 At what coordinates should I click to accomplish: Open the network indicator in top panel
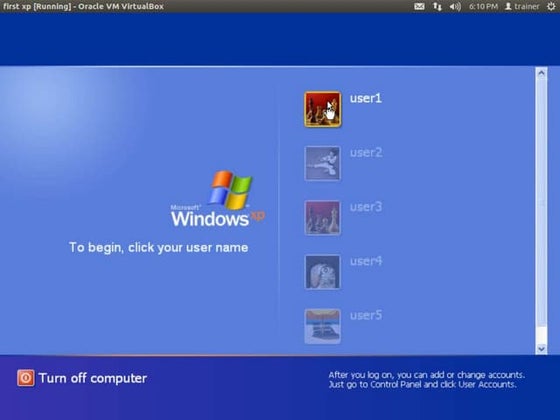[437, 6]
